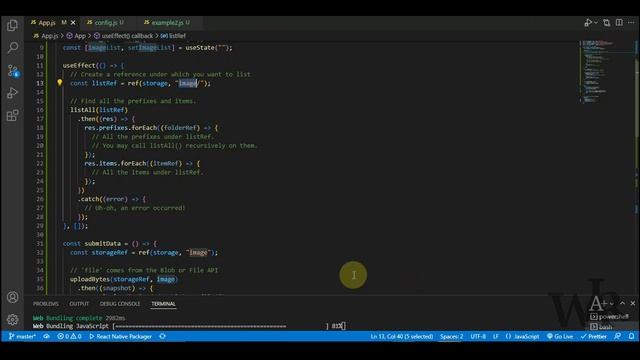
Task: Open the Extensions view
Action: click(x=12, y=116)
